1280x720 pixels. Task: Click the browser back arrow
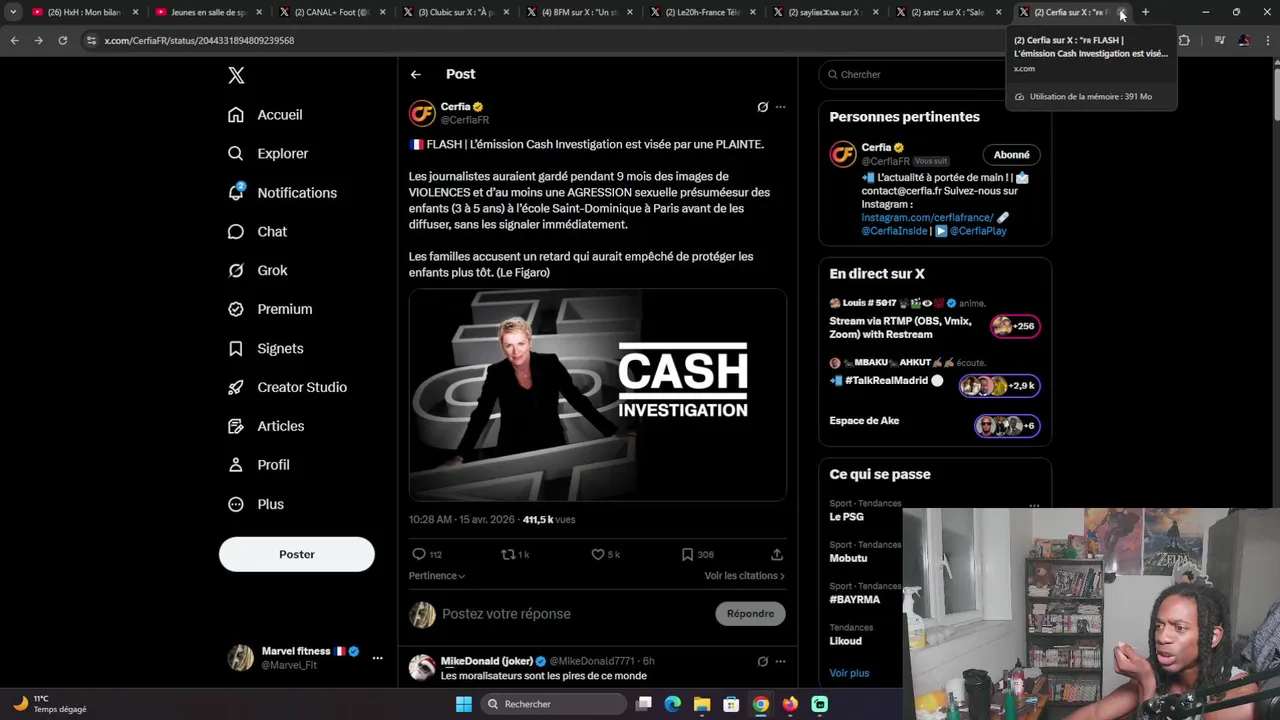14,41
